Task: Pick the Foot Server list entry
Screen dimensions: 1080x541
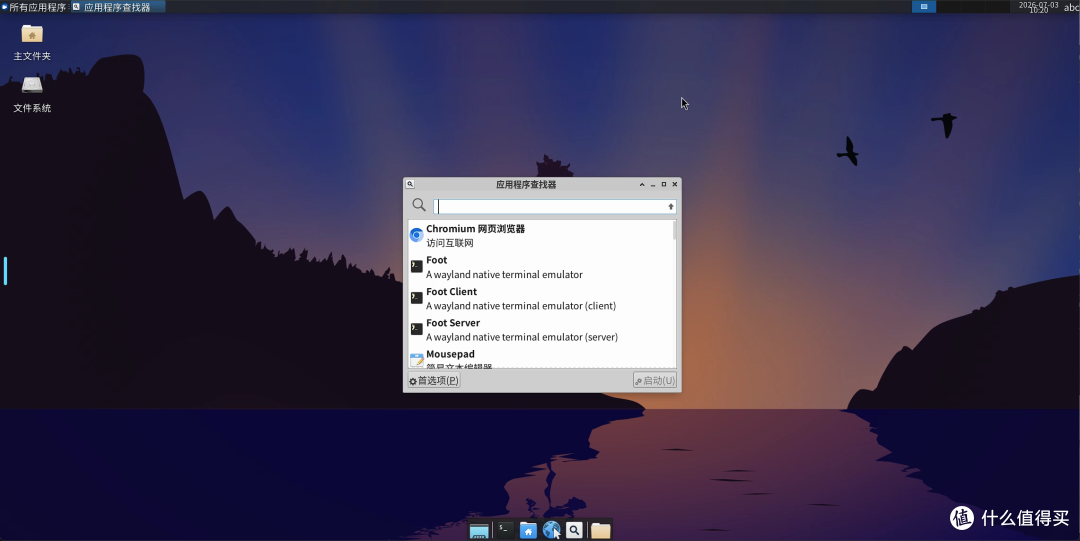Action: (x=541, y=329)
